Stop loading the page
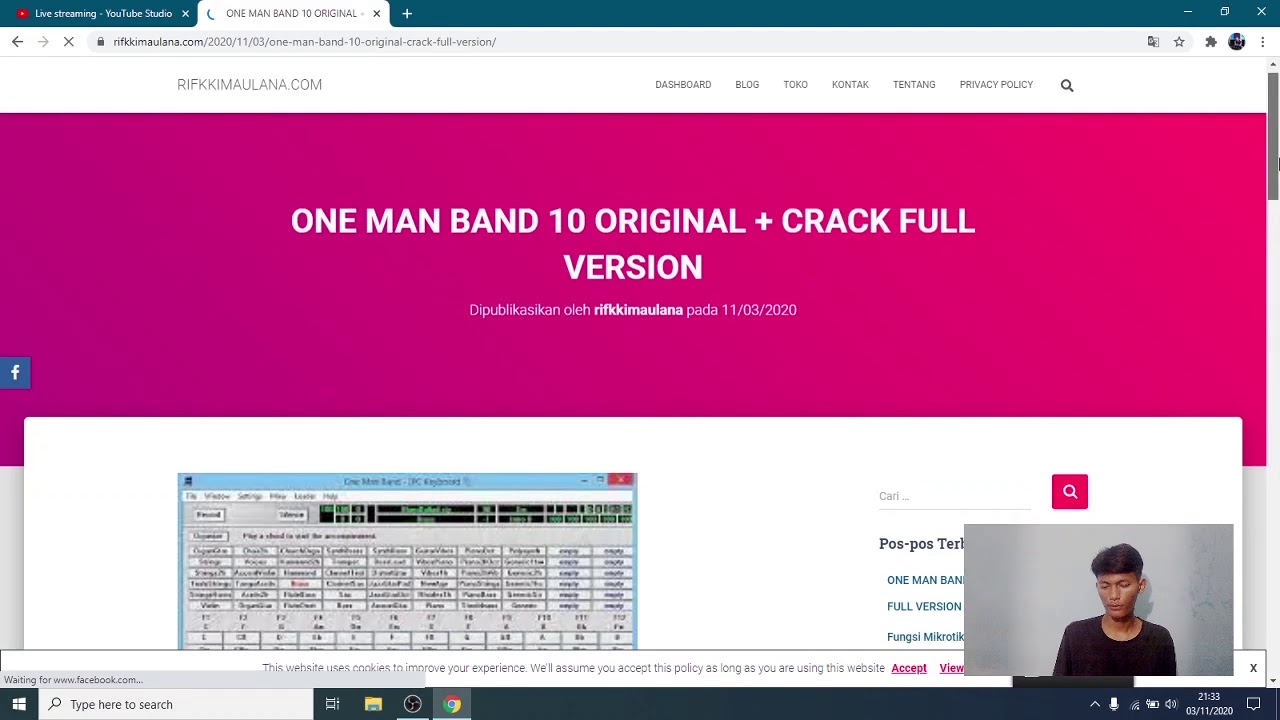 (x=69, y=42)
